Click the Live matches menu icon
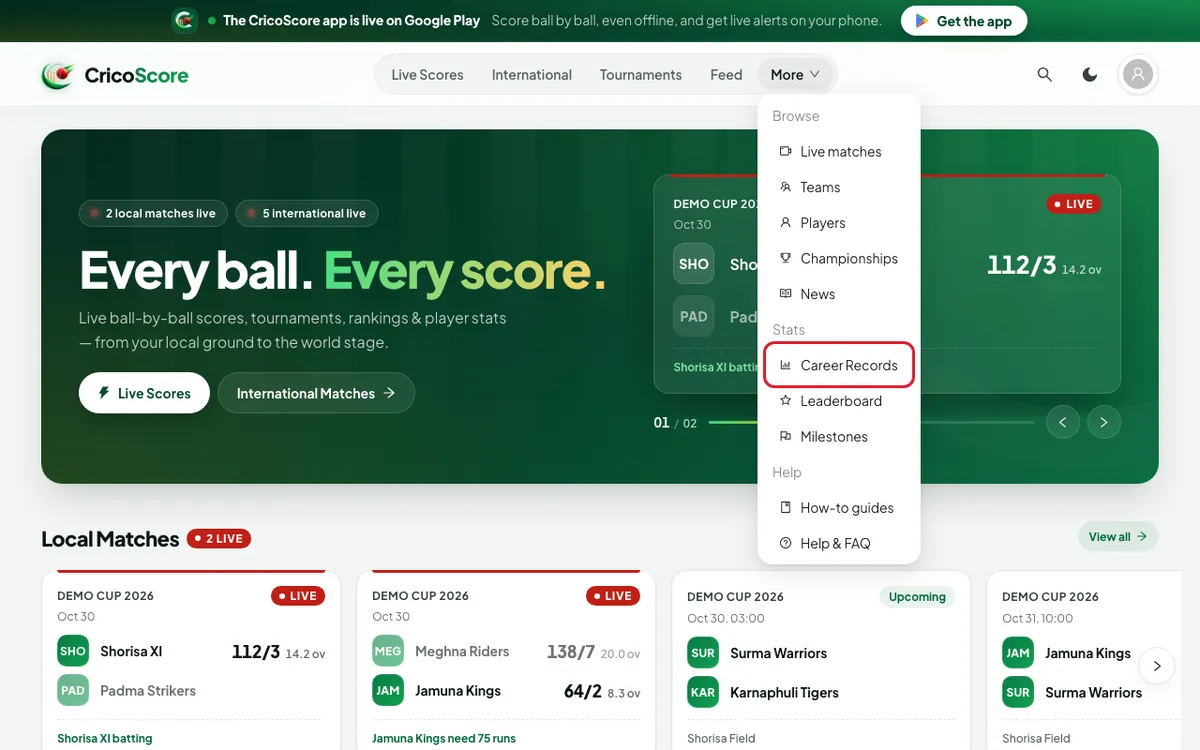The image size is (1200, 750). [786, 152]
